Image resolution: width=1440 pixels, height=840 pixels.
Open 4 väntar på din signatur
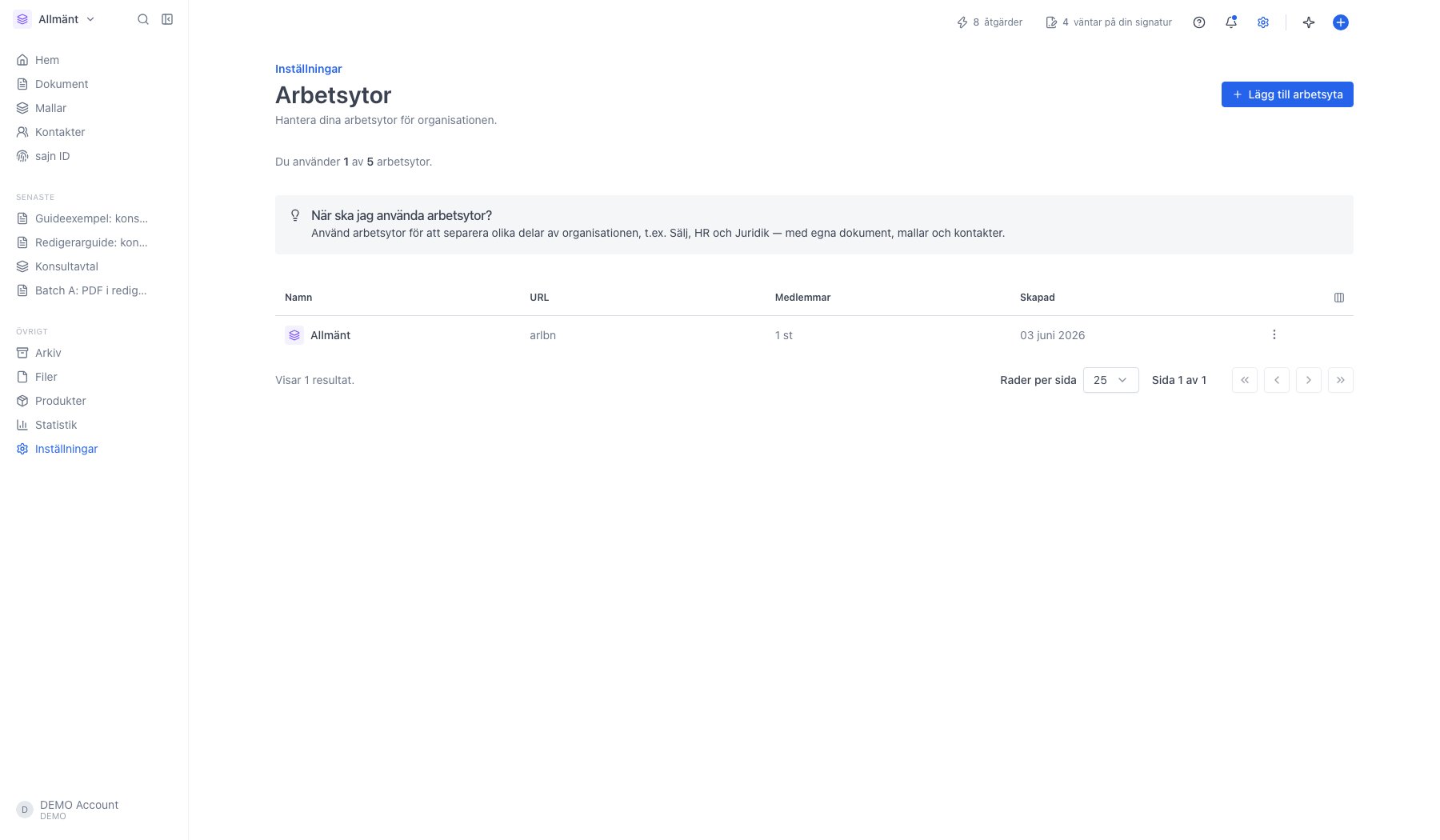click(1109, 22)
